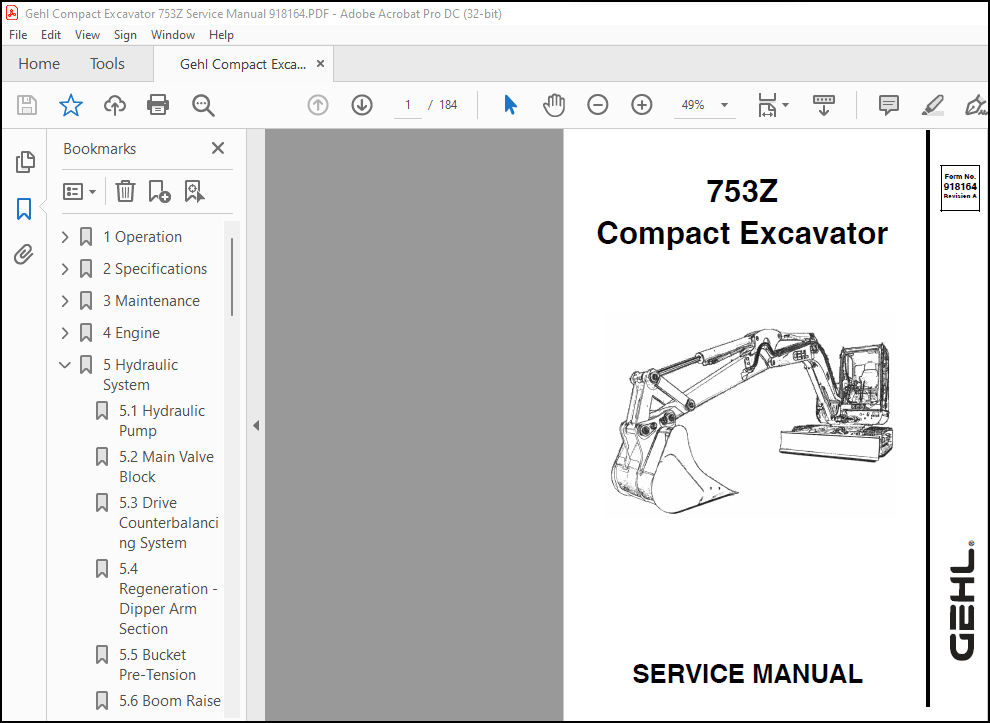Open the Highlight text tool
Screen dimensions: 990x723
(932, 105)
